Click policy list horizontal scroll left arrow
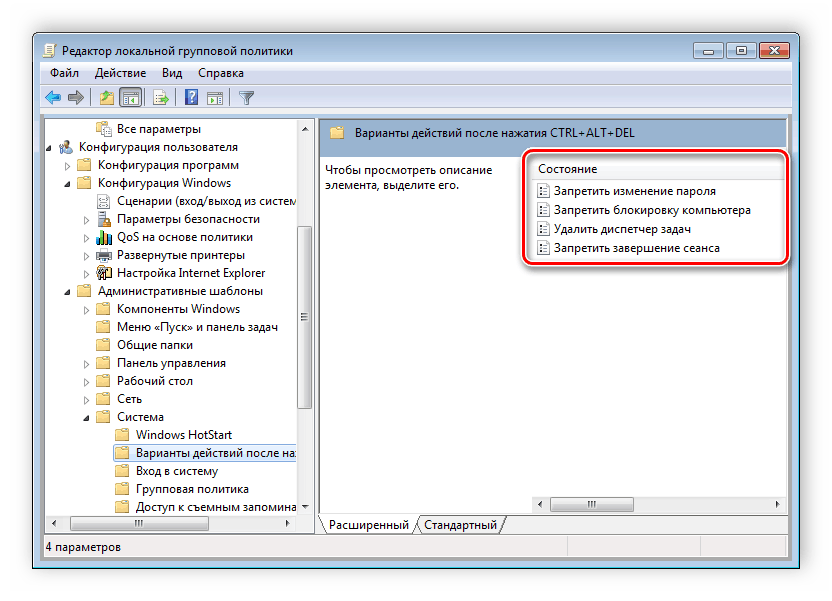The image size is (832, 601). [540, 504]
